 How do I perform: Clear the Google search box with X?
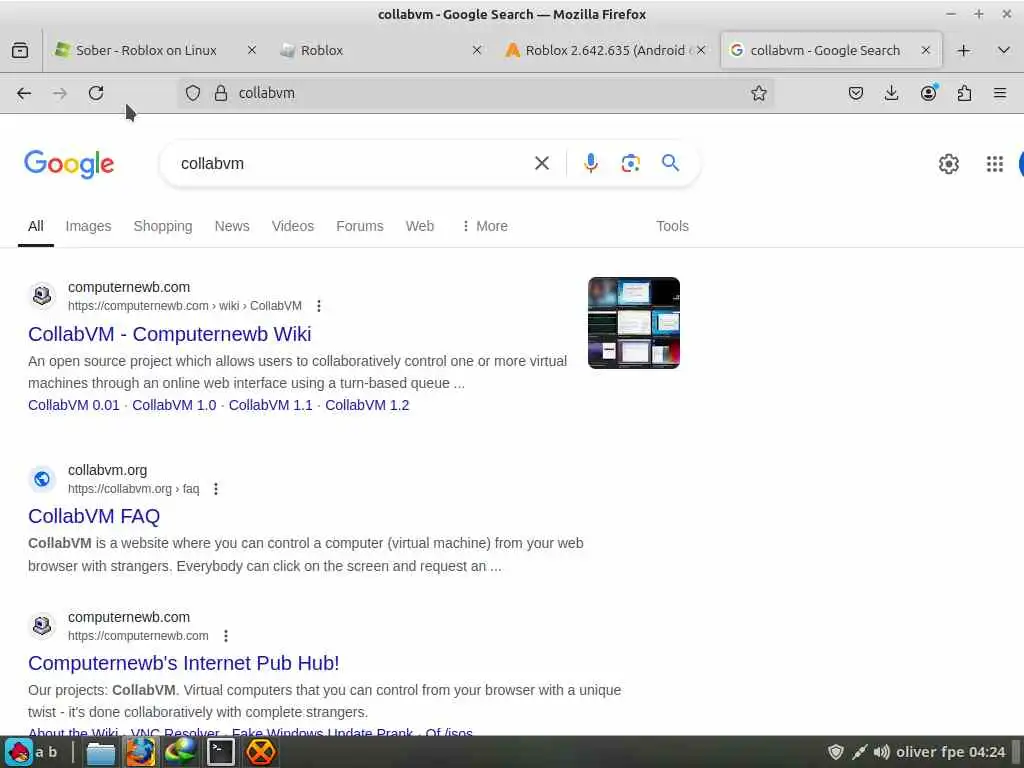pyautogui.click(x=541, y=163)
